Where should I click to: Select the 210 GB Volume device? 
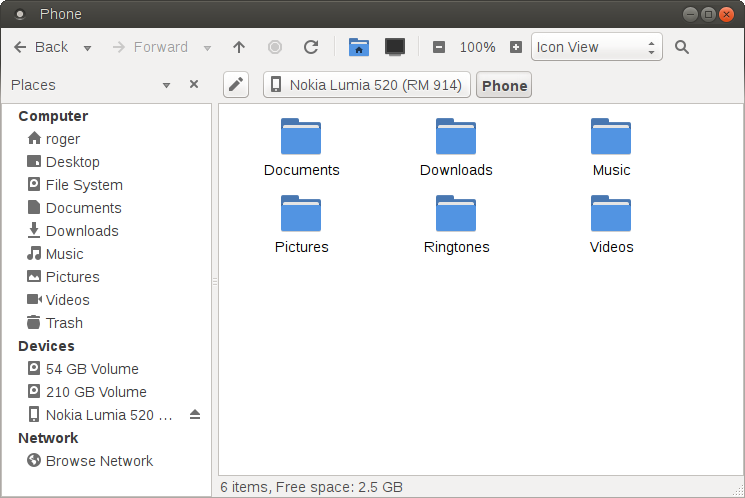107,392
